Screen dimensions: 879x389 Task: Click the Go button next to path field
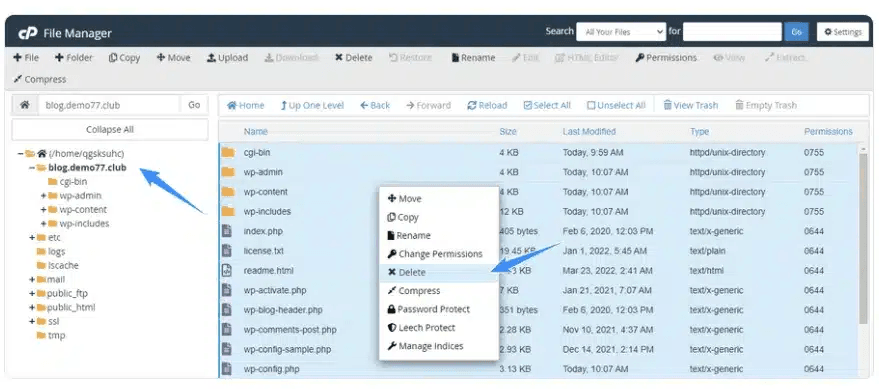[x=194, y=105]
